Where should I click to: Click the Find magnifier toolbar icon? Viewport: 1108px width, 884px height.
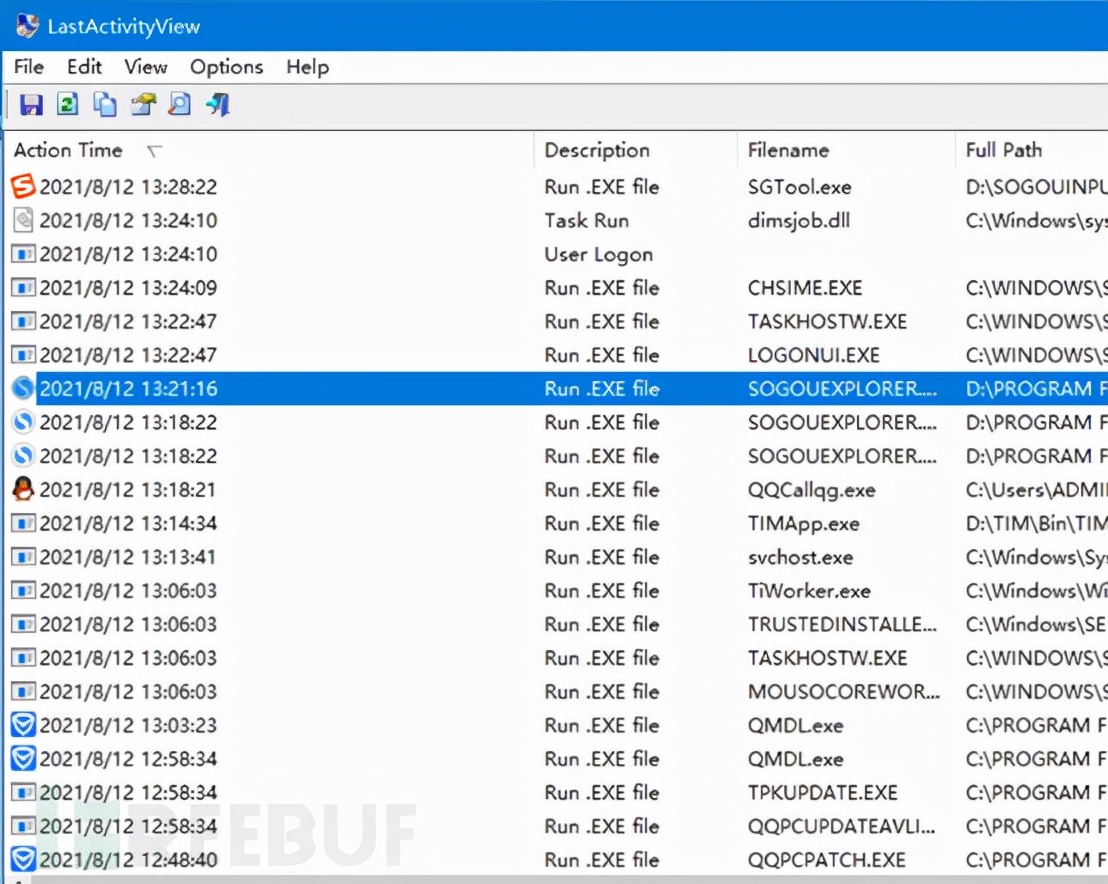click(179, 105)
